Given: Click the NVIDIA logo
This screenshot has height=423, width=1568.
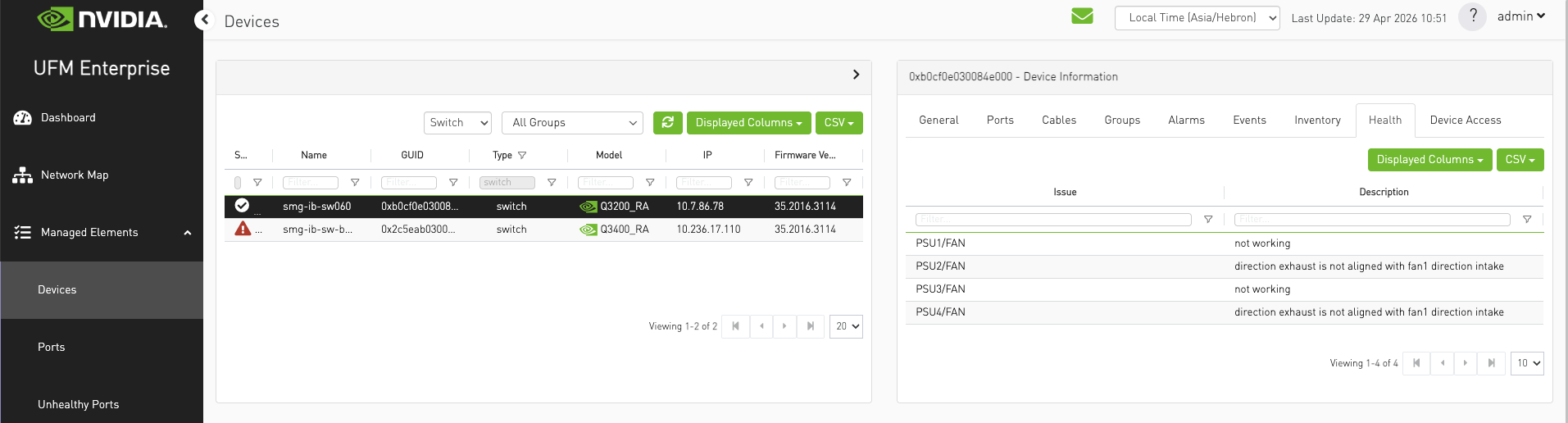Looking at the screenshot, I should tap(102, 19).
